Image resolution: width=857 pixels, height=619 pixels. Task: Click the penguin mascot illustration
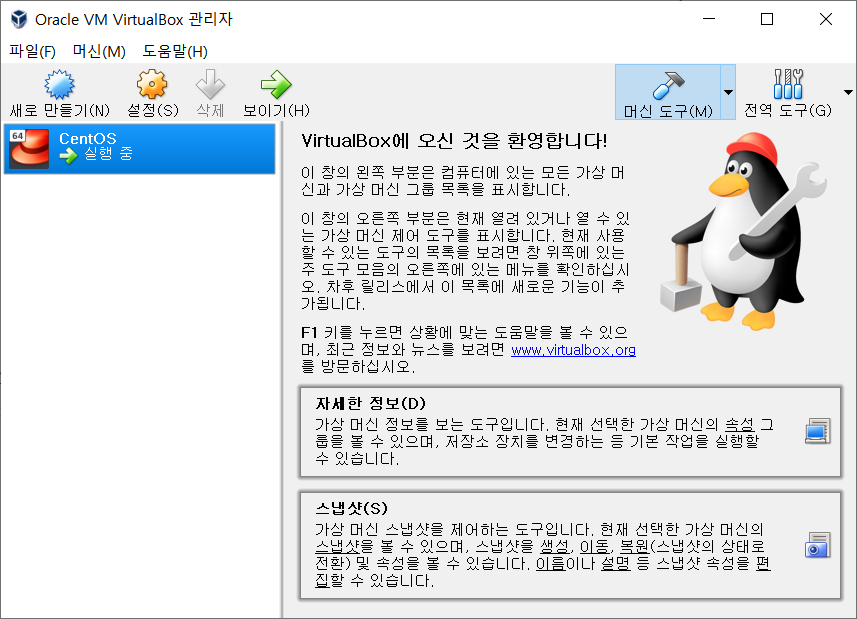[744, 232]
